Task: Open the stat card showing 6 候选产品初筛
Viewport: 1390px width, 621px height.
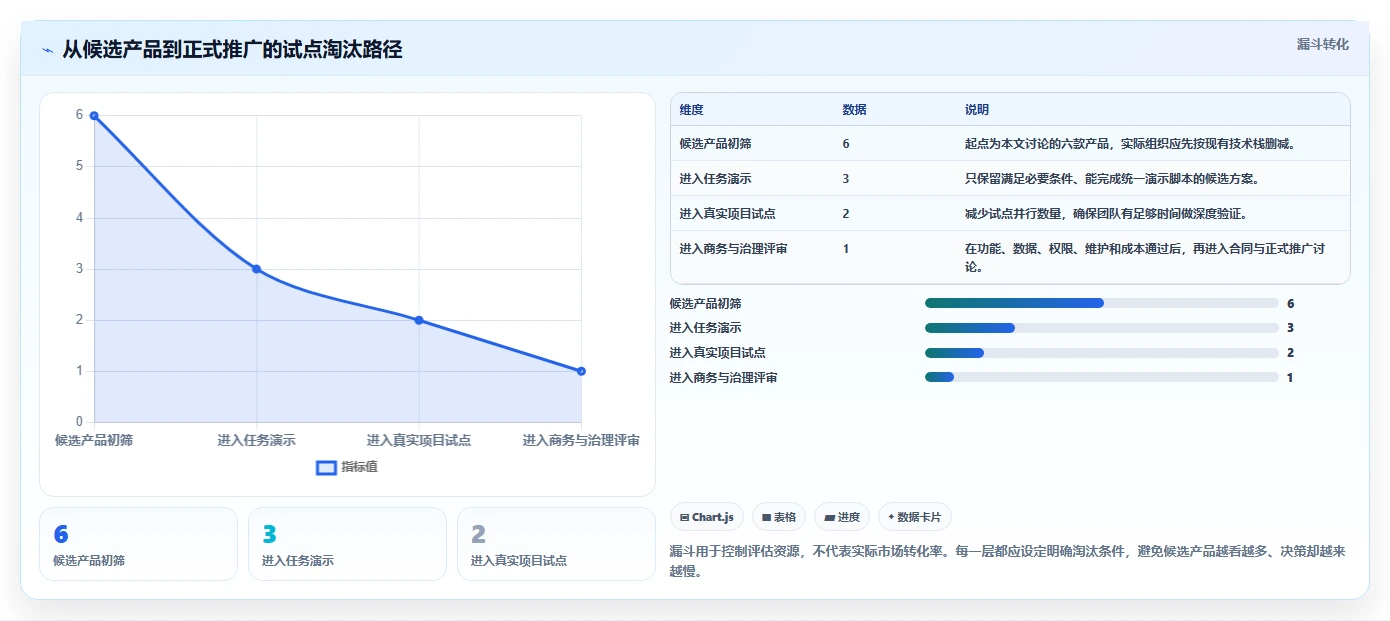Action: (138, 544)
